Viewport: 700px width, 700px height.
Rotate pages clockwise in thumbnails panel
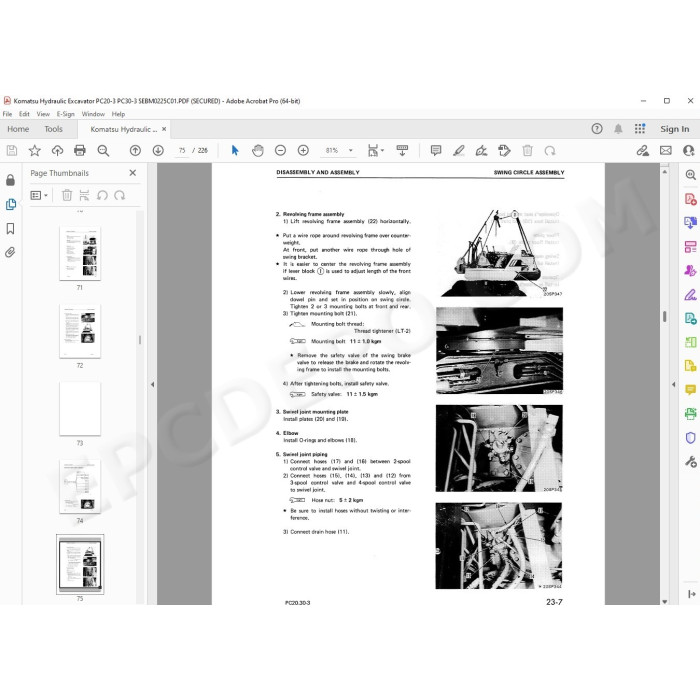(x=120, y=196)
